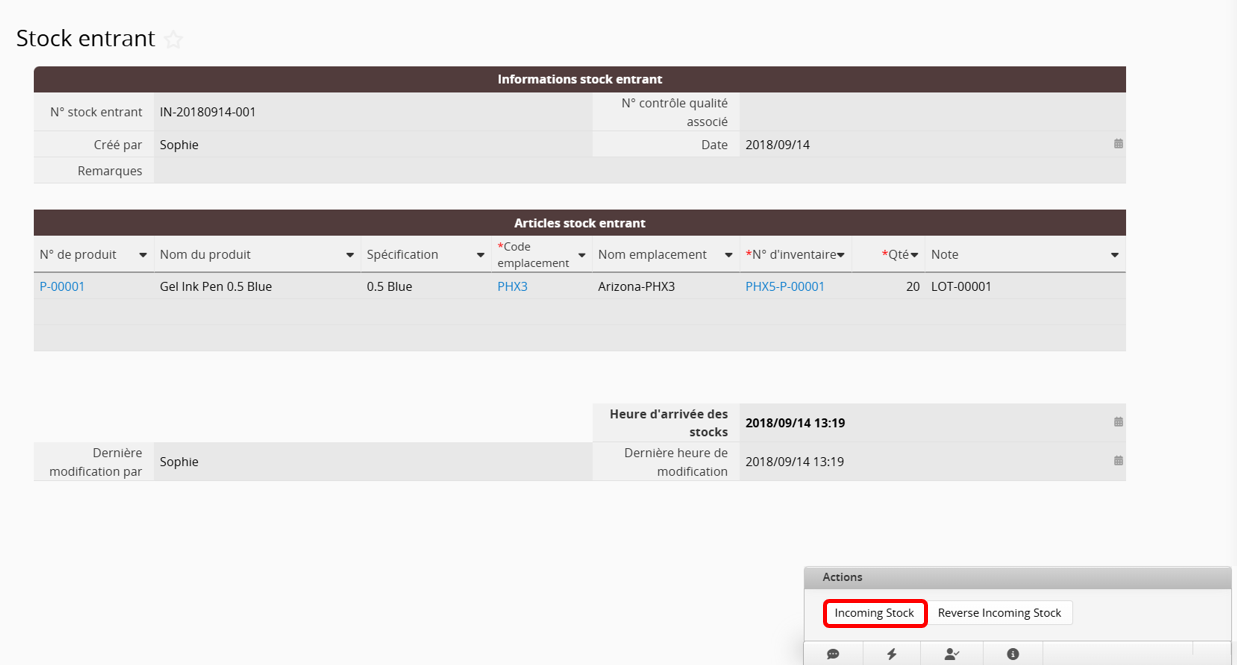1237x665 pixels.
Task: Click the N° contrôle qualité associé field
Action: pyautogui.click(x=930, y=112)
